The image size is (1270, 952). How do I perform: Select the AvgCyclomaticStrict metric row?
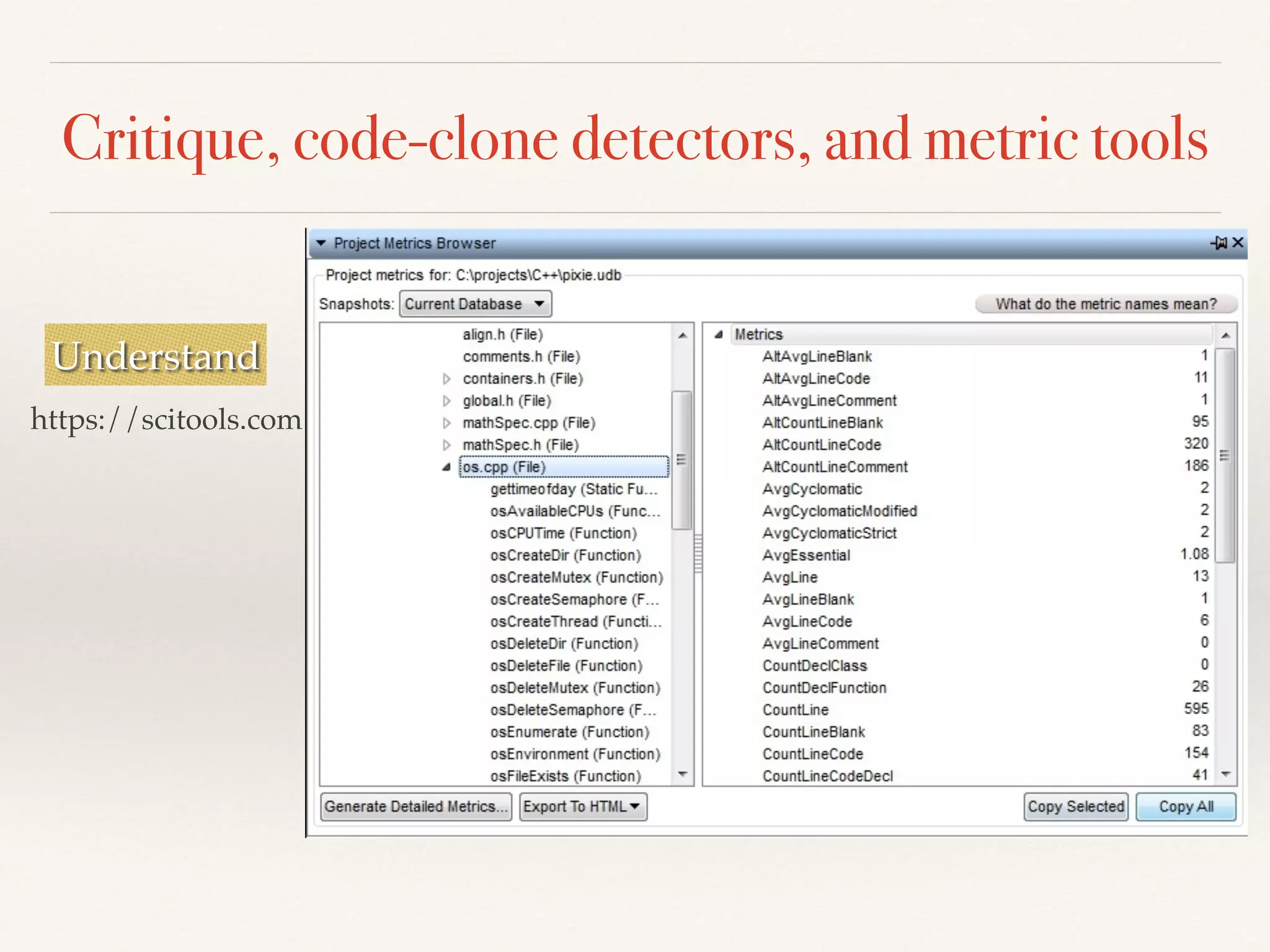pos(985,534)
